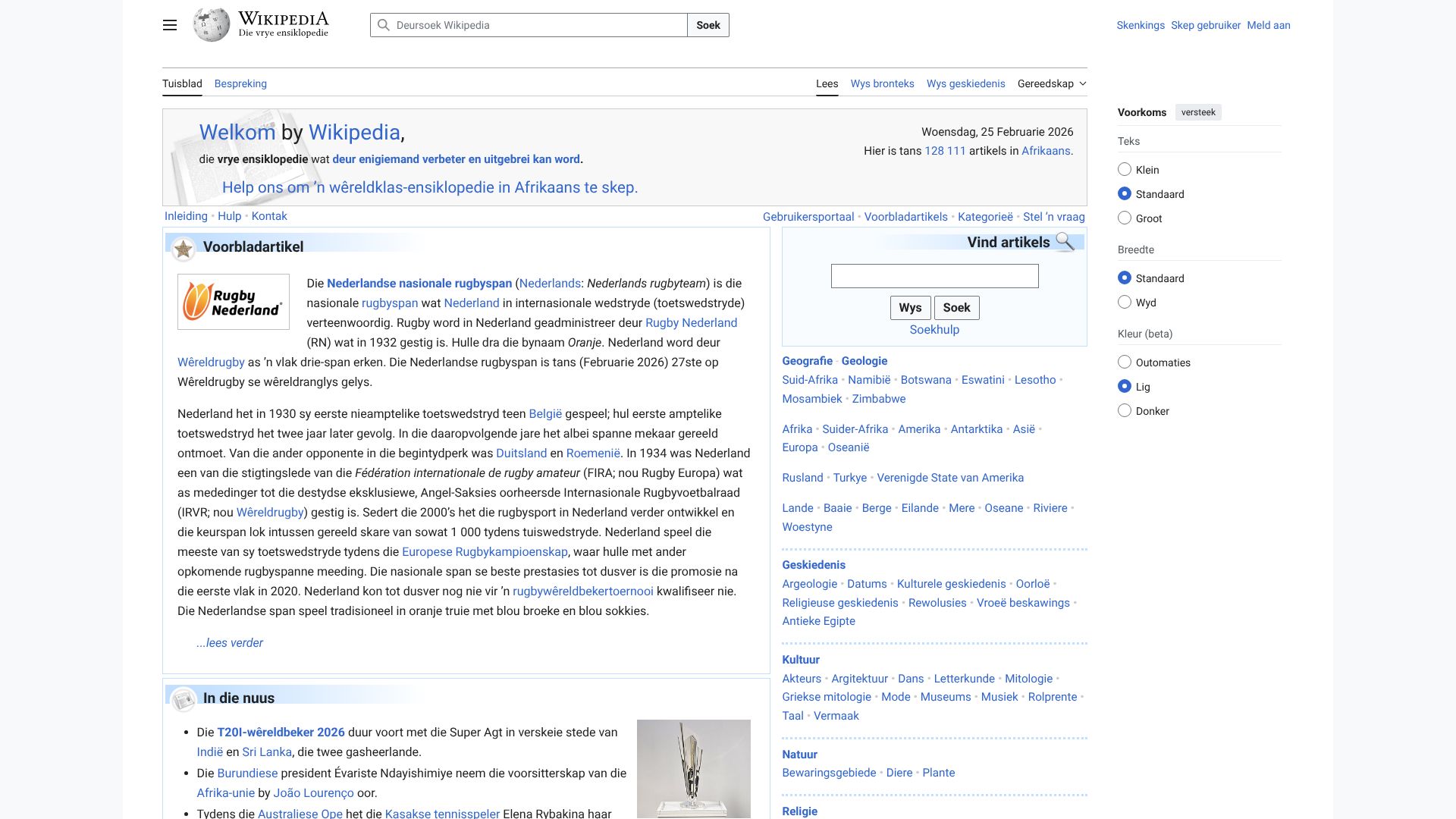Open the Suid-Afrika link

coord(810,380)
